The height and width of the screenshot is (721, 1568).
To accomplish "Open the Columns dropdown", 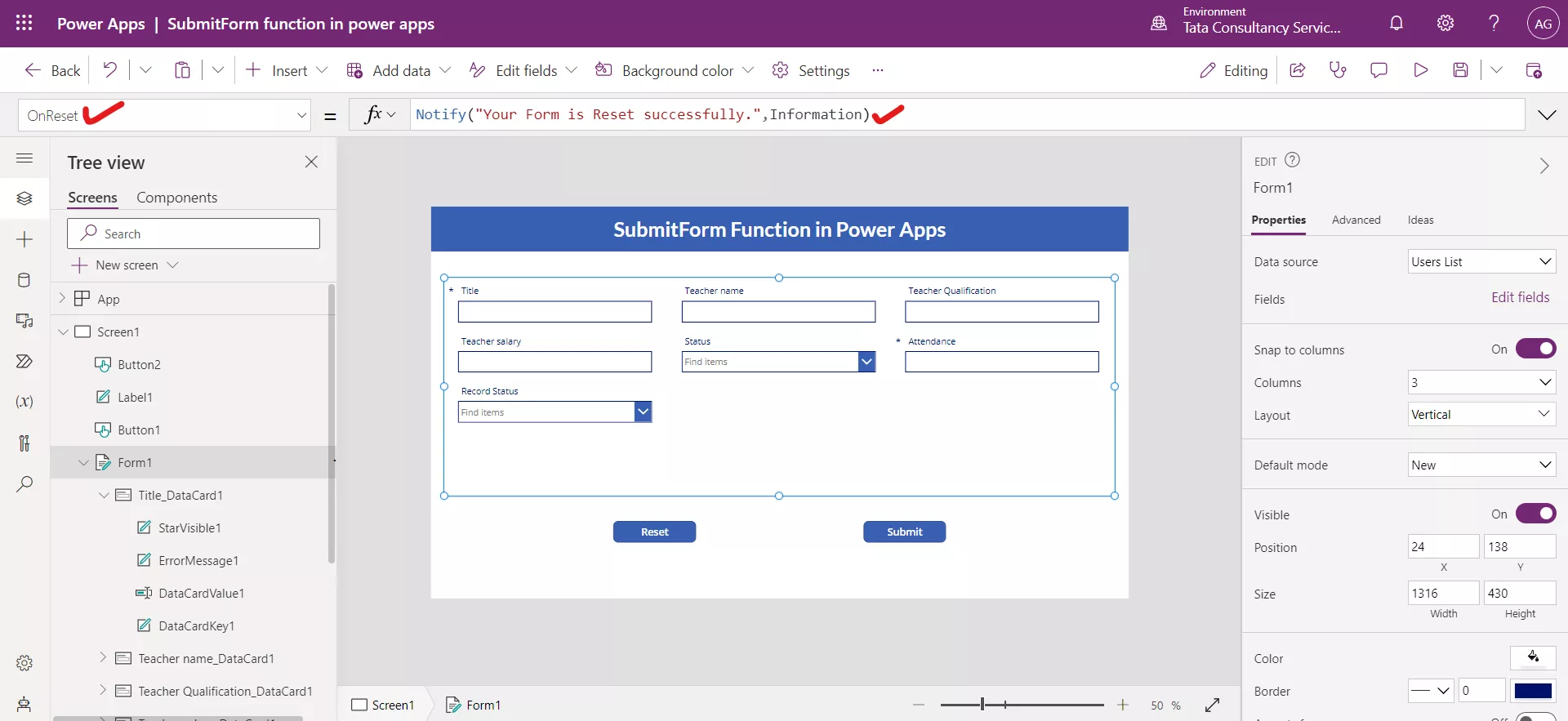I will coord(1481,382).
